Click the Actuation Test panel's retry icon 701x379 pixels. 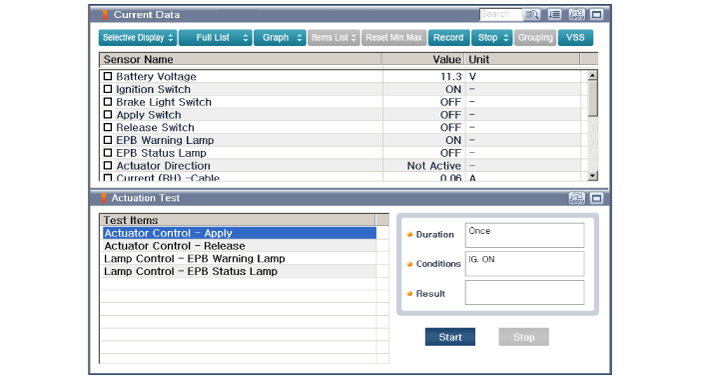[x=576, y=198]
